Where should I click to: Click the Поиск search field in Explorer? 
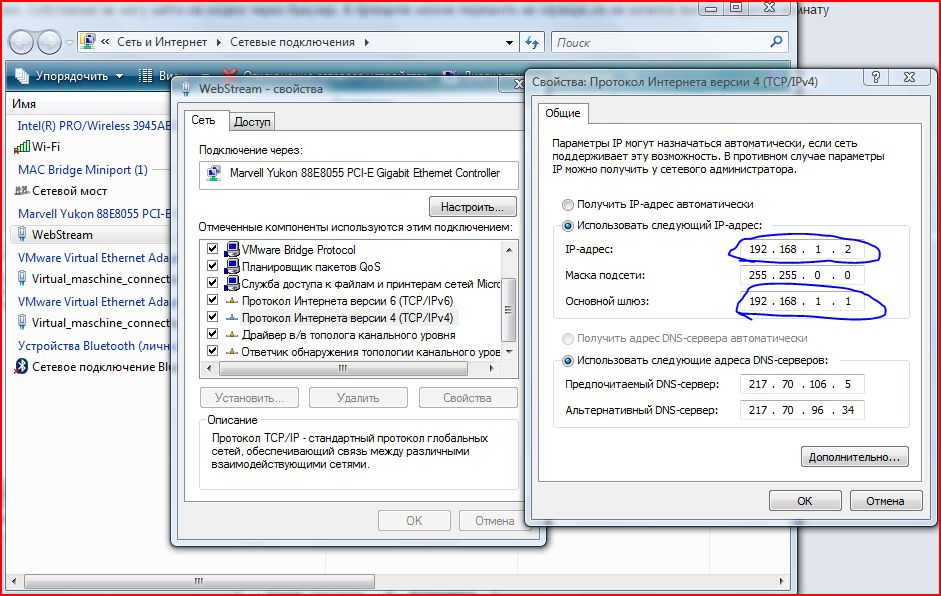[669, 42]
